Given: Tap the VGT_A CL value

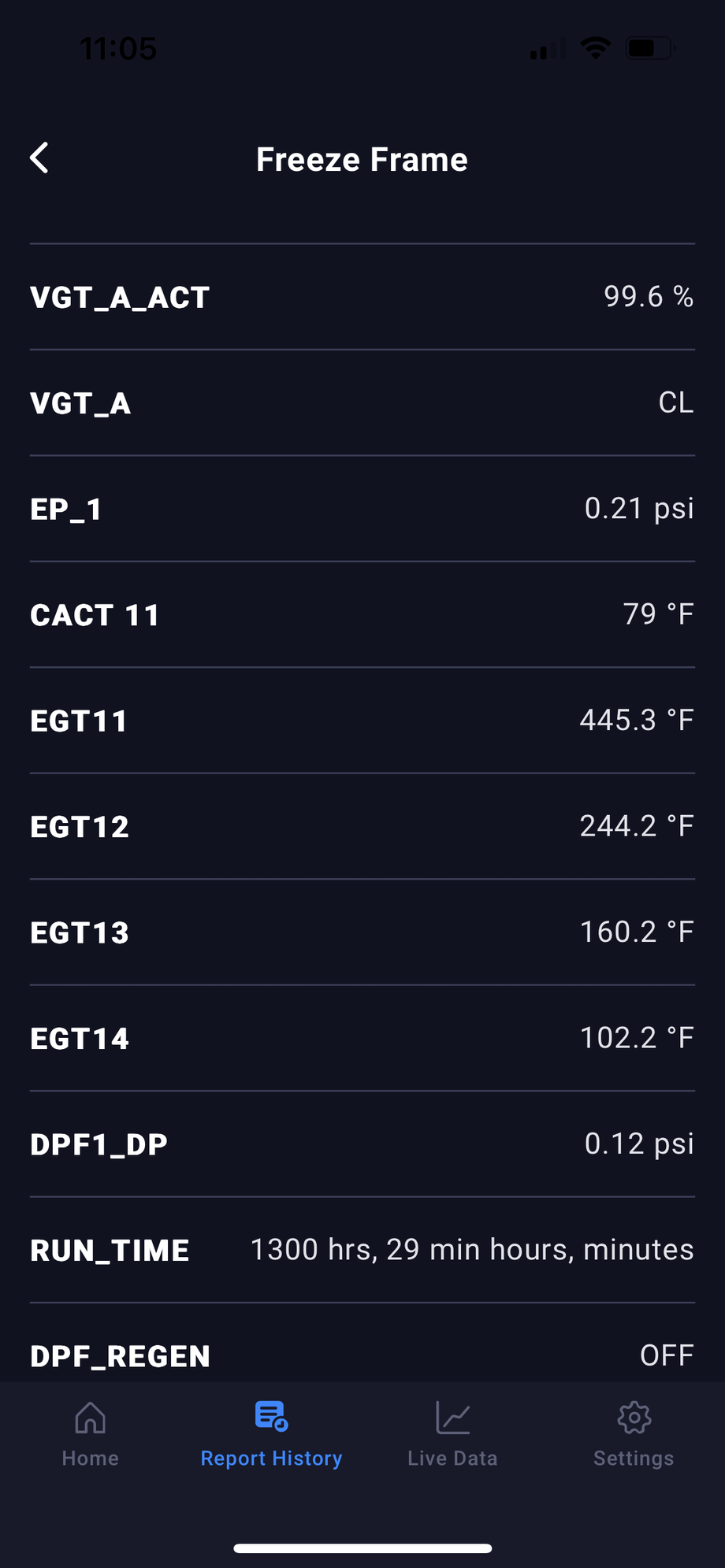Looking at the screenshot, I should pos(675,402).
